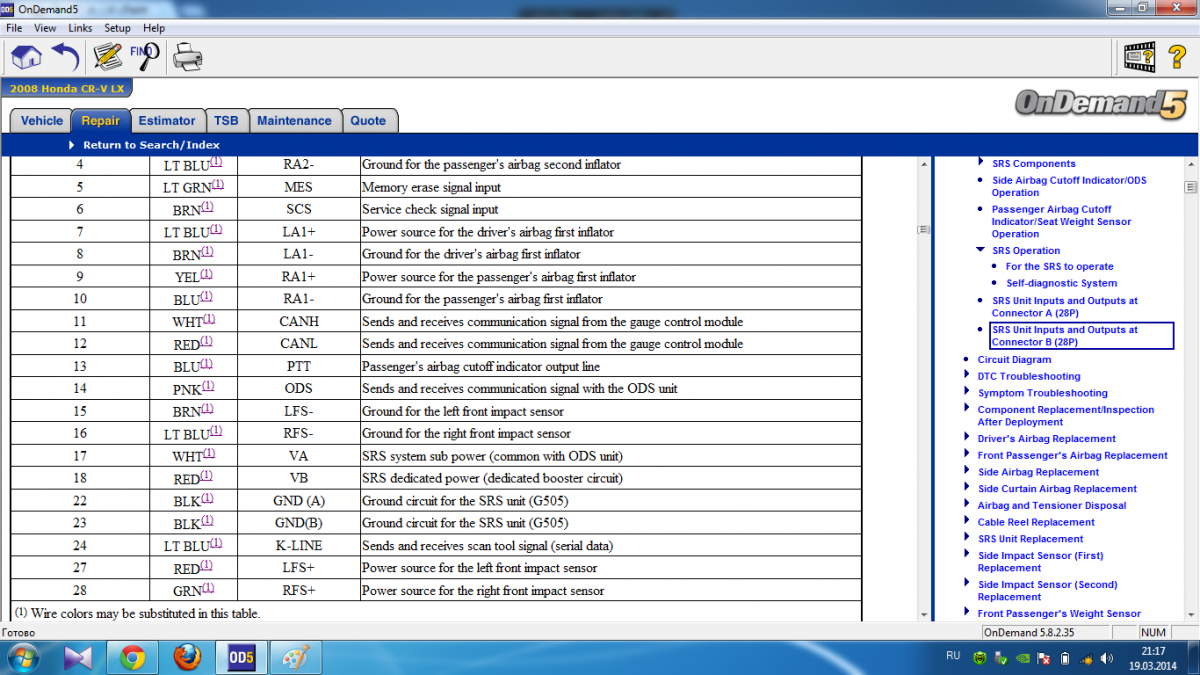Open the Self-diagnostic System link

coord(1061,283)
